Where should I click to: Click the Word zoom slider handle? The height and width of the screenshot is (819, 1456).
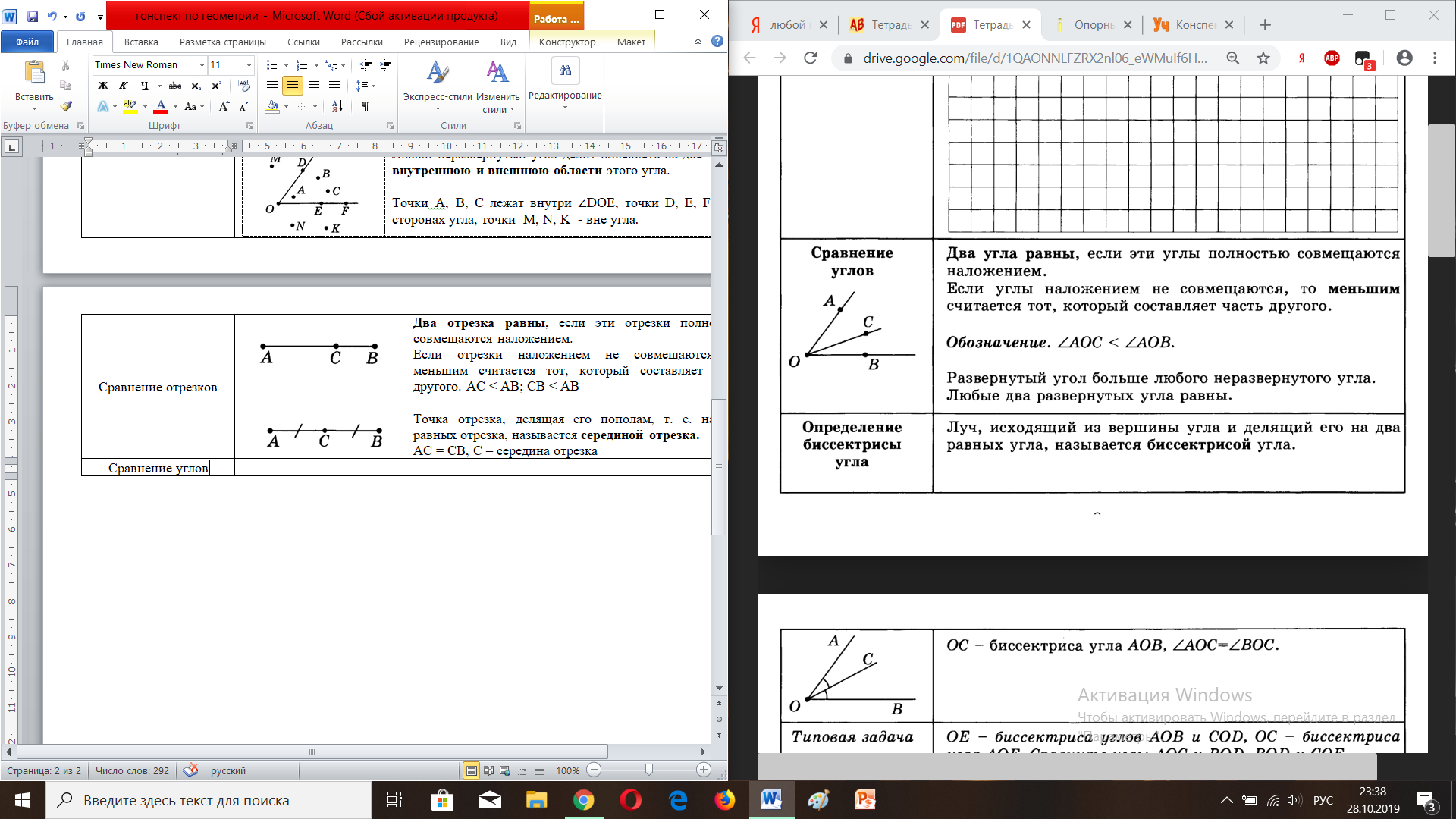648,770
